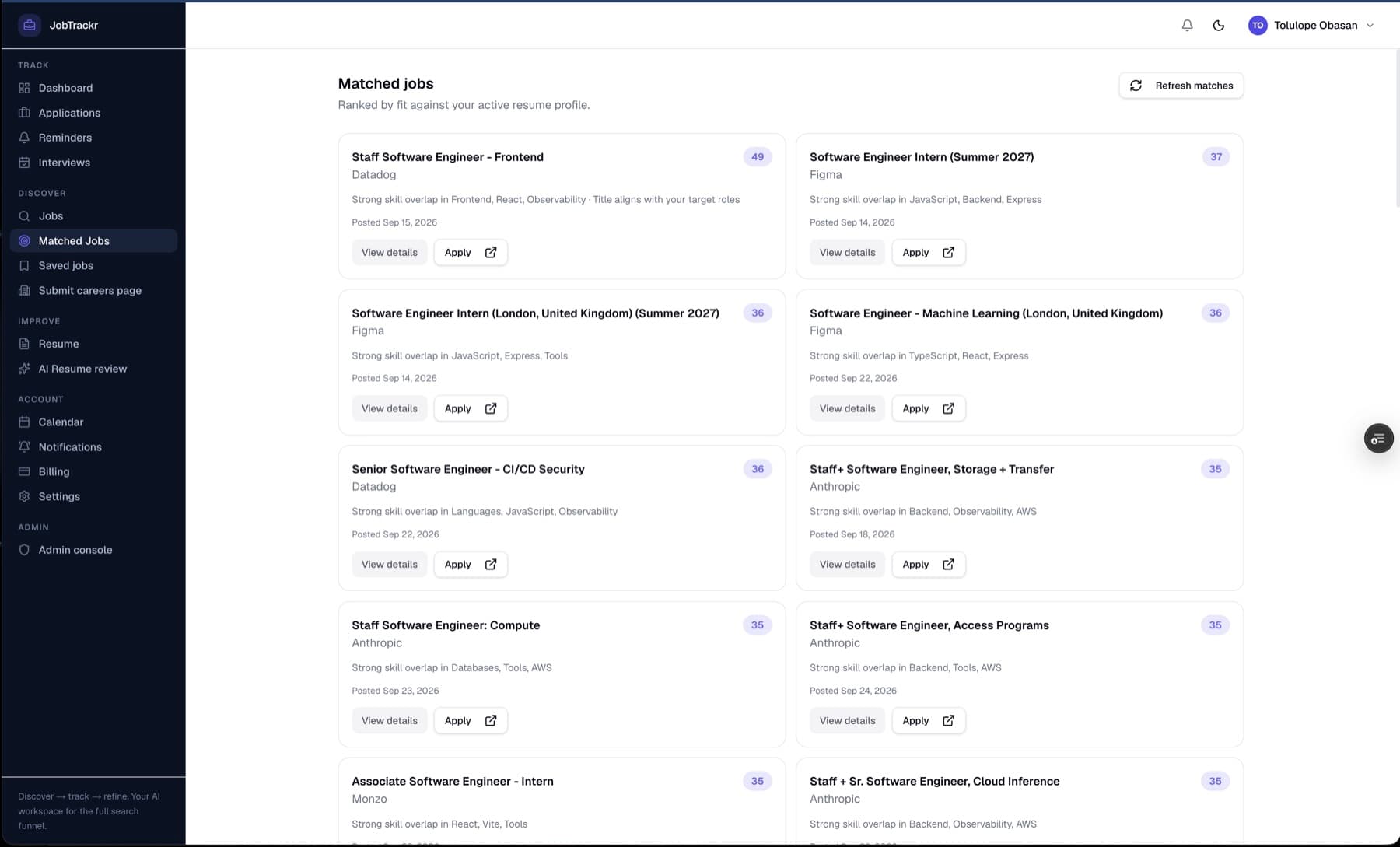View details for Staff Software Engineer - Frontend
The width and height of the screenshot is (1400, 847).
(390, 253)
